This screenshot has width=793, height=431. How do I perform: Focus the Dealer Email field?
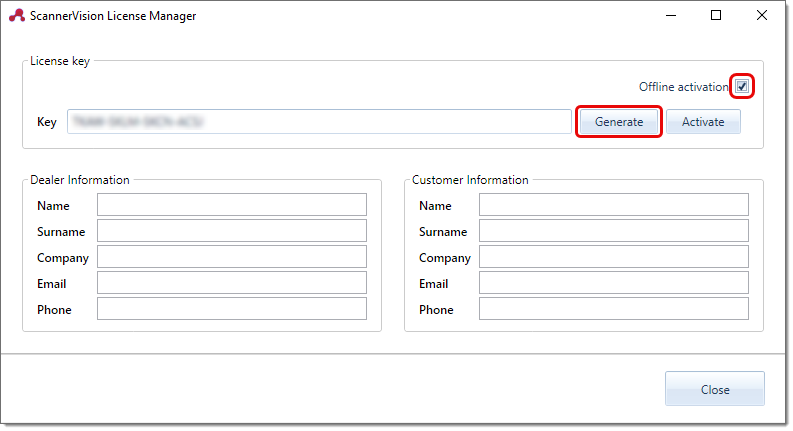click(231, 283)
